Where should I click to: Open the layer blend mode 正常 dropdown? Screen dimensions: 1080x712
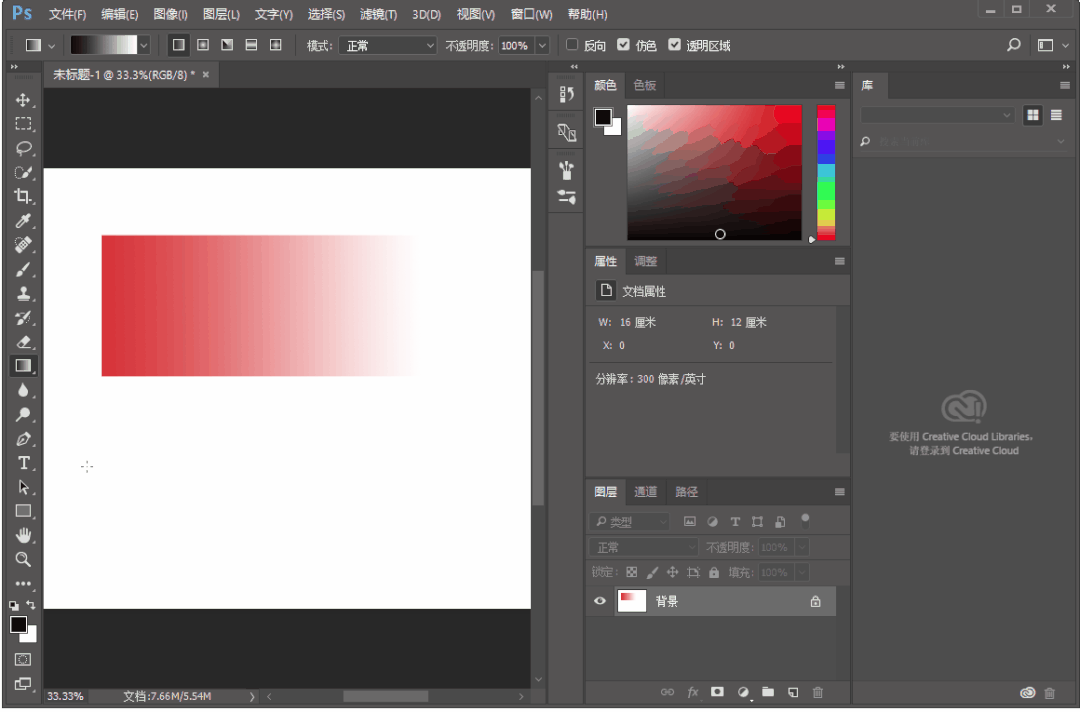pyautogui.click(x=643, y=547)
